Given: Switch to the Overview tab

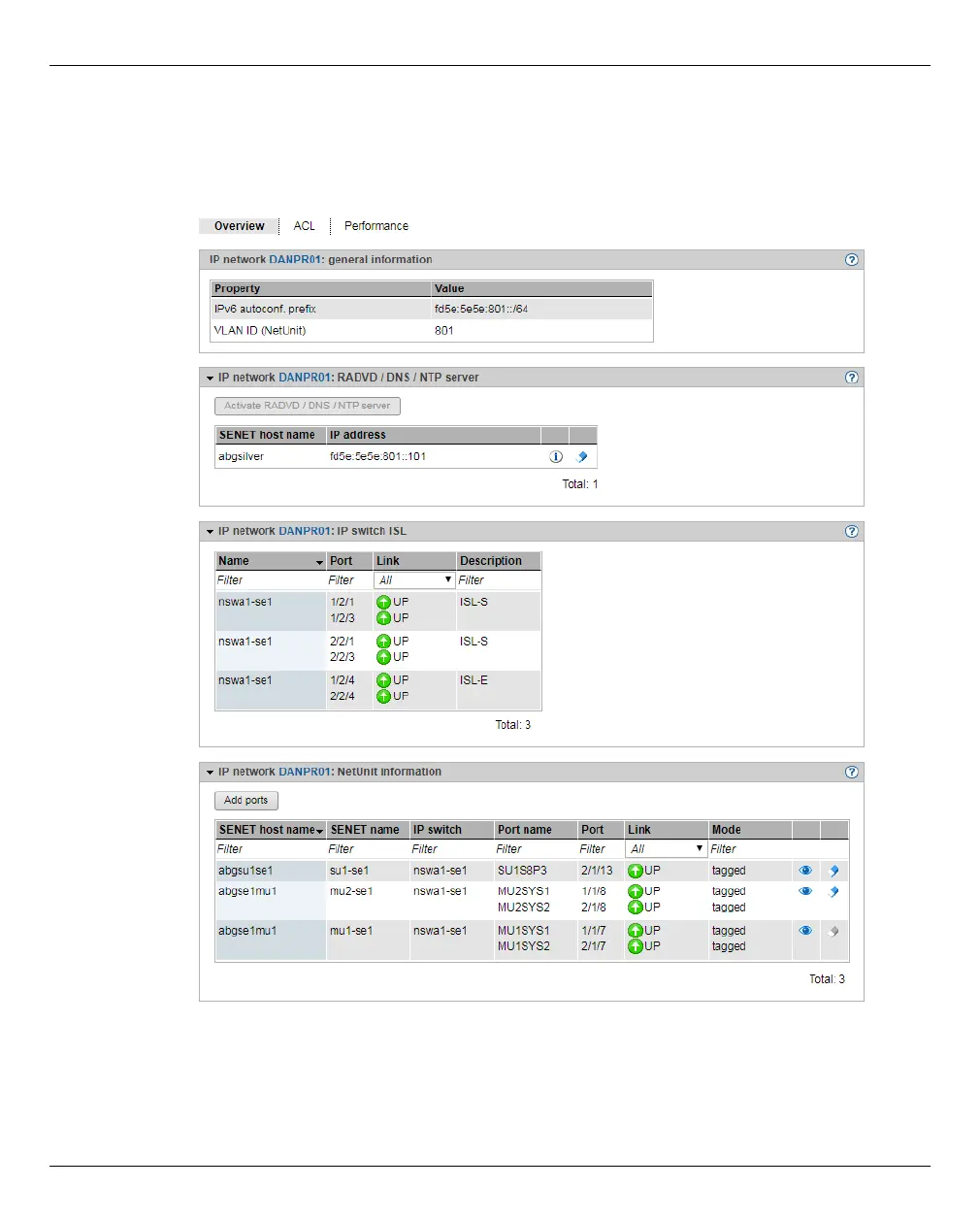Looking at the screenshot, I should tap(239, 226).
